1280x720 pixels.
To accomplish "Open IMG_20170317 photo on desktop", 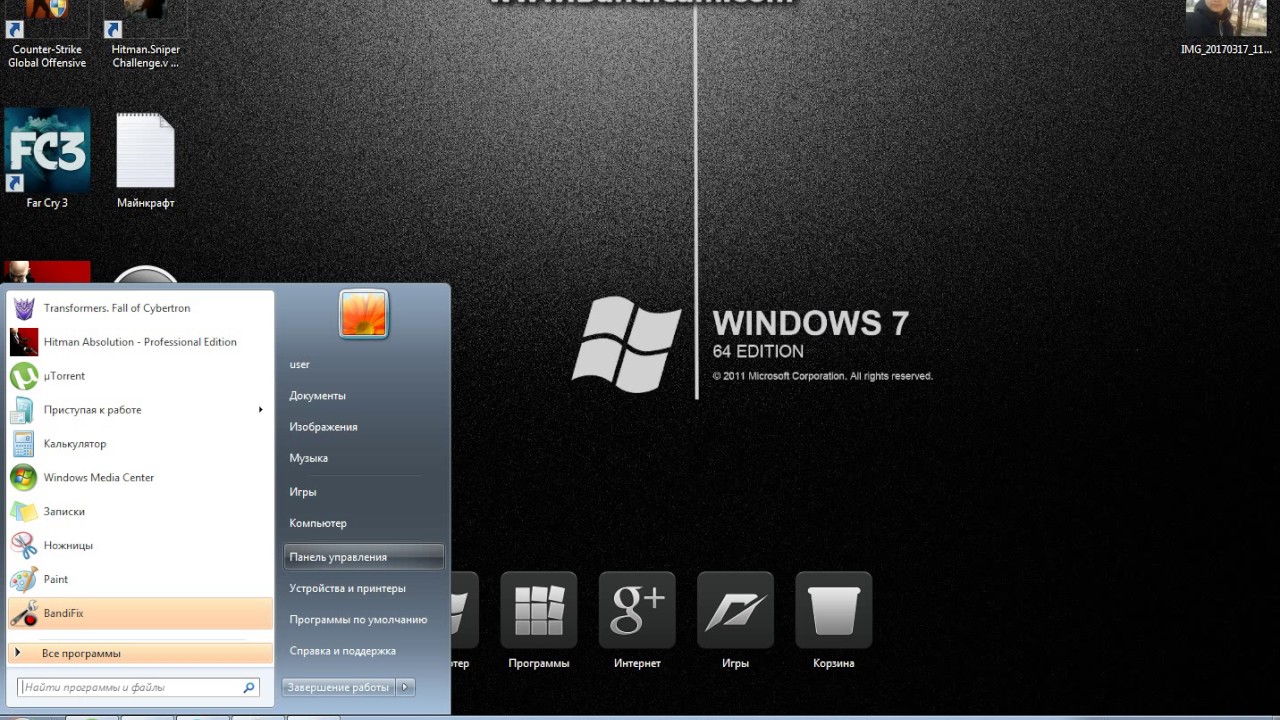I will [1226, 28].
